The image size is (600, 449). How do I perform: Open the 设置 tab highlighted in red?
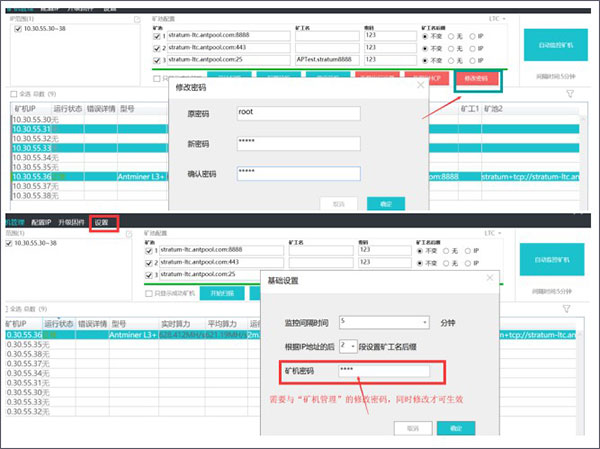[101, 222]
